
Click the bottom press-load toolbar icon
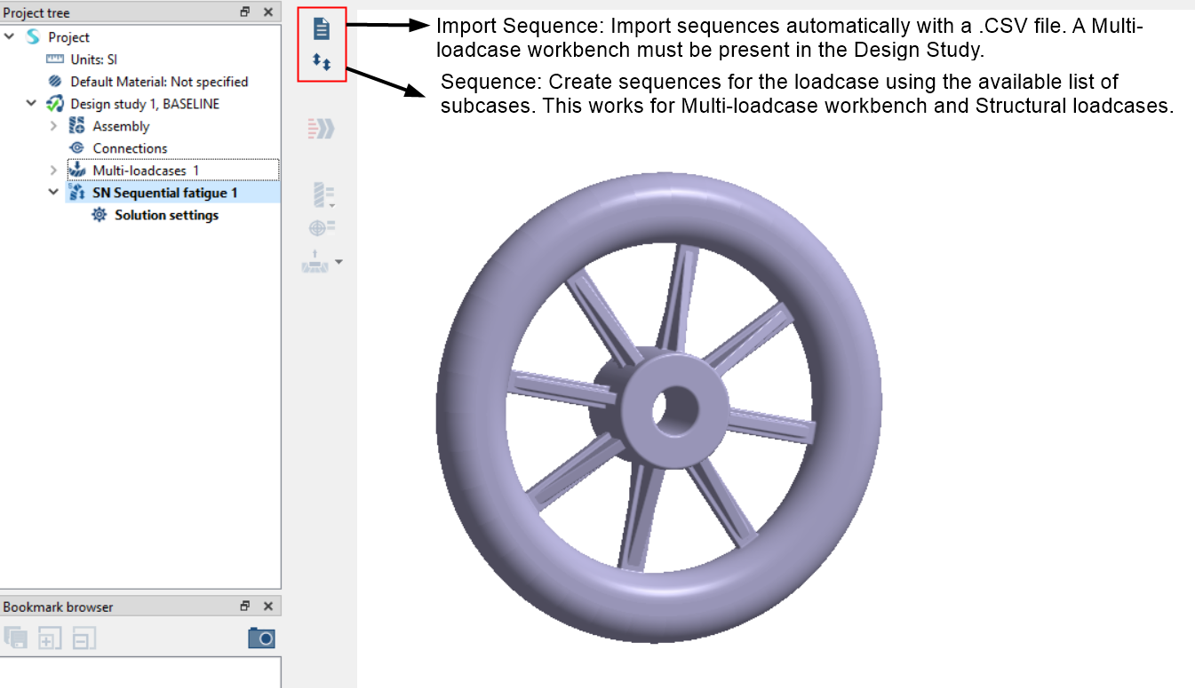tap(314, 262)
